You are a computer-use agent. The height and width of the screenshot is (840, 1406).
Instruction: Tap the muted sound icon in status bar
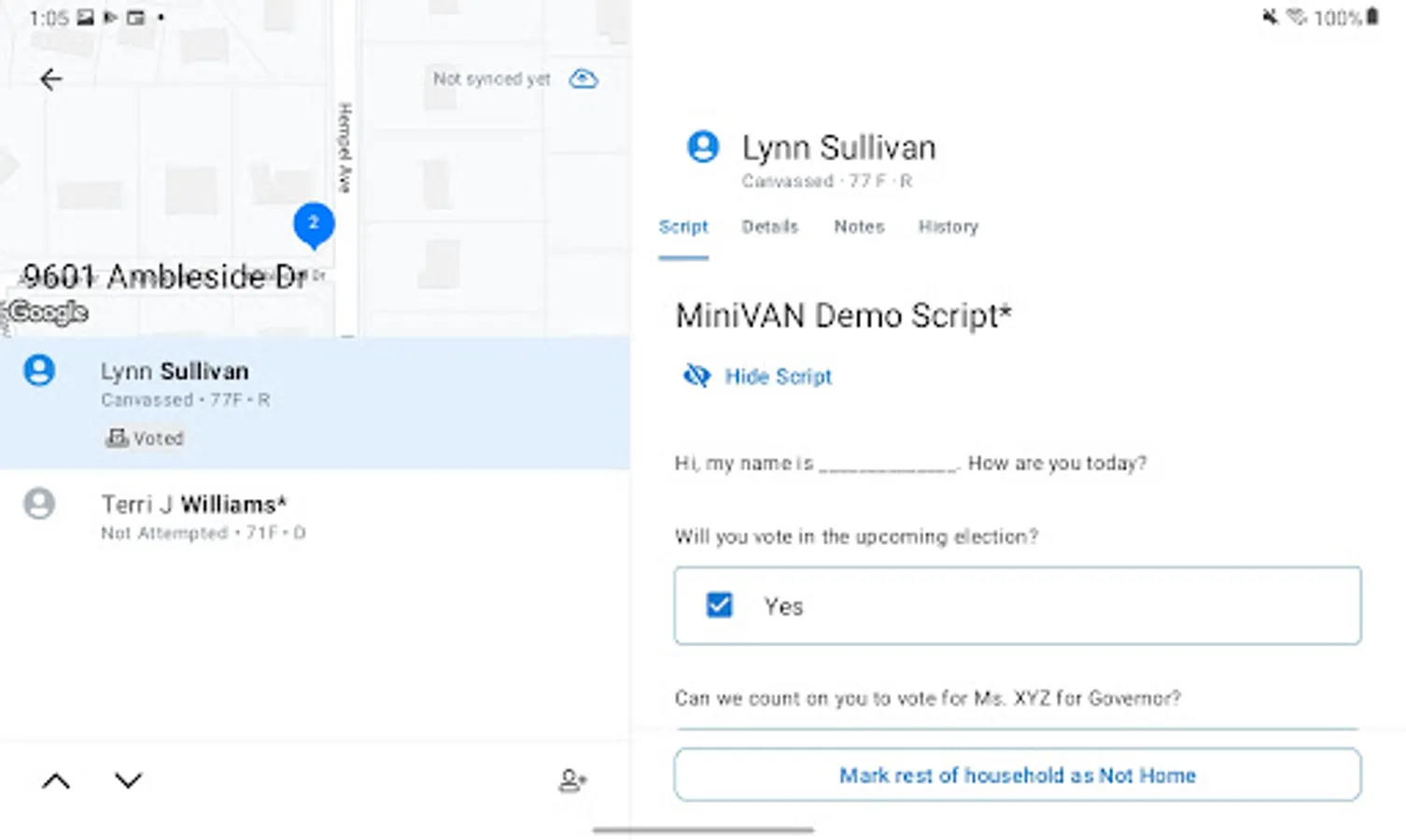1270,17
